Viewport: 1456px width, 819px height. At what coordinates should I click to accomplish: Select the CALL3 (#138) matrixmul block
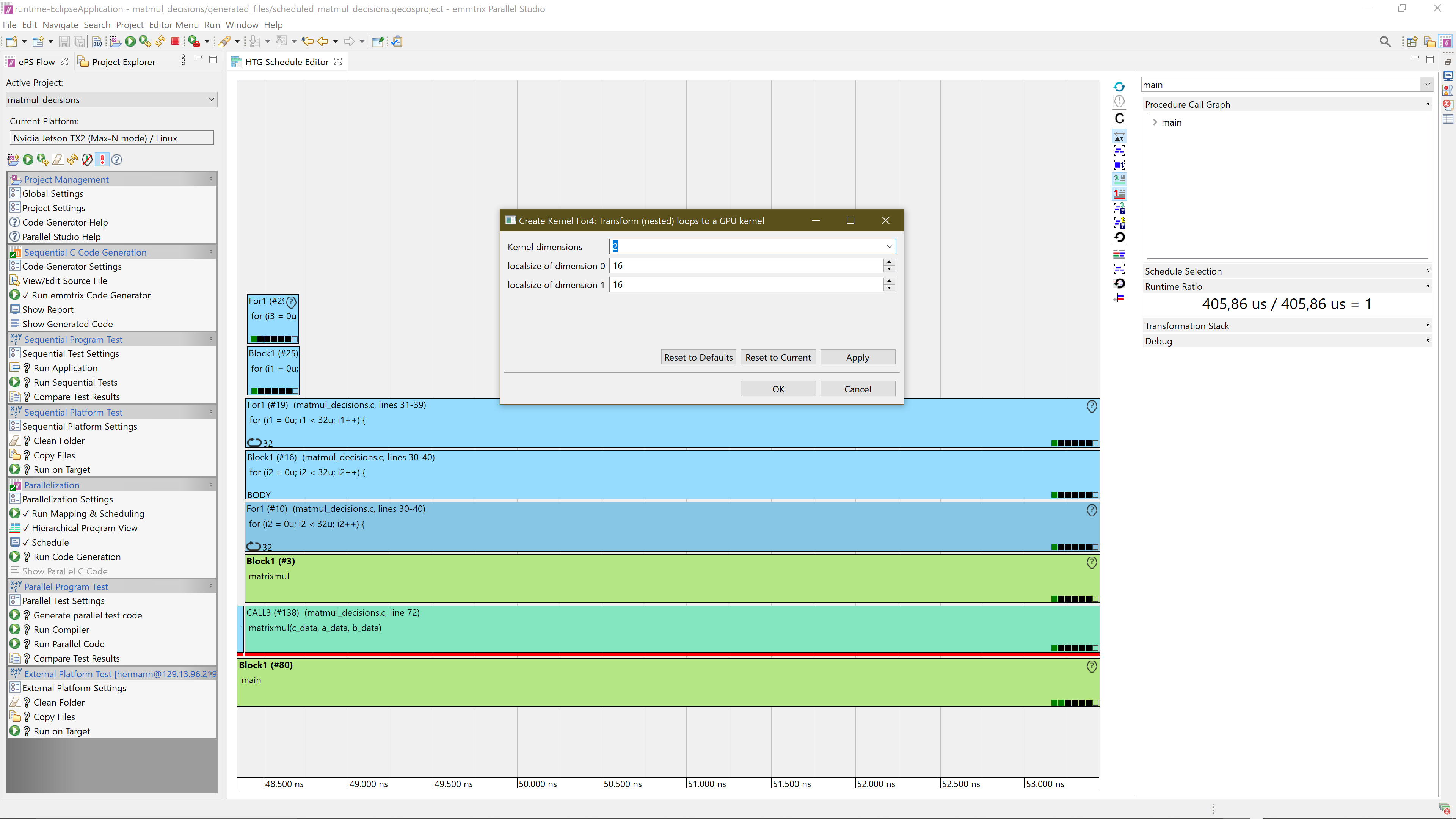[672, 629]
